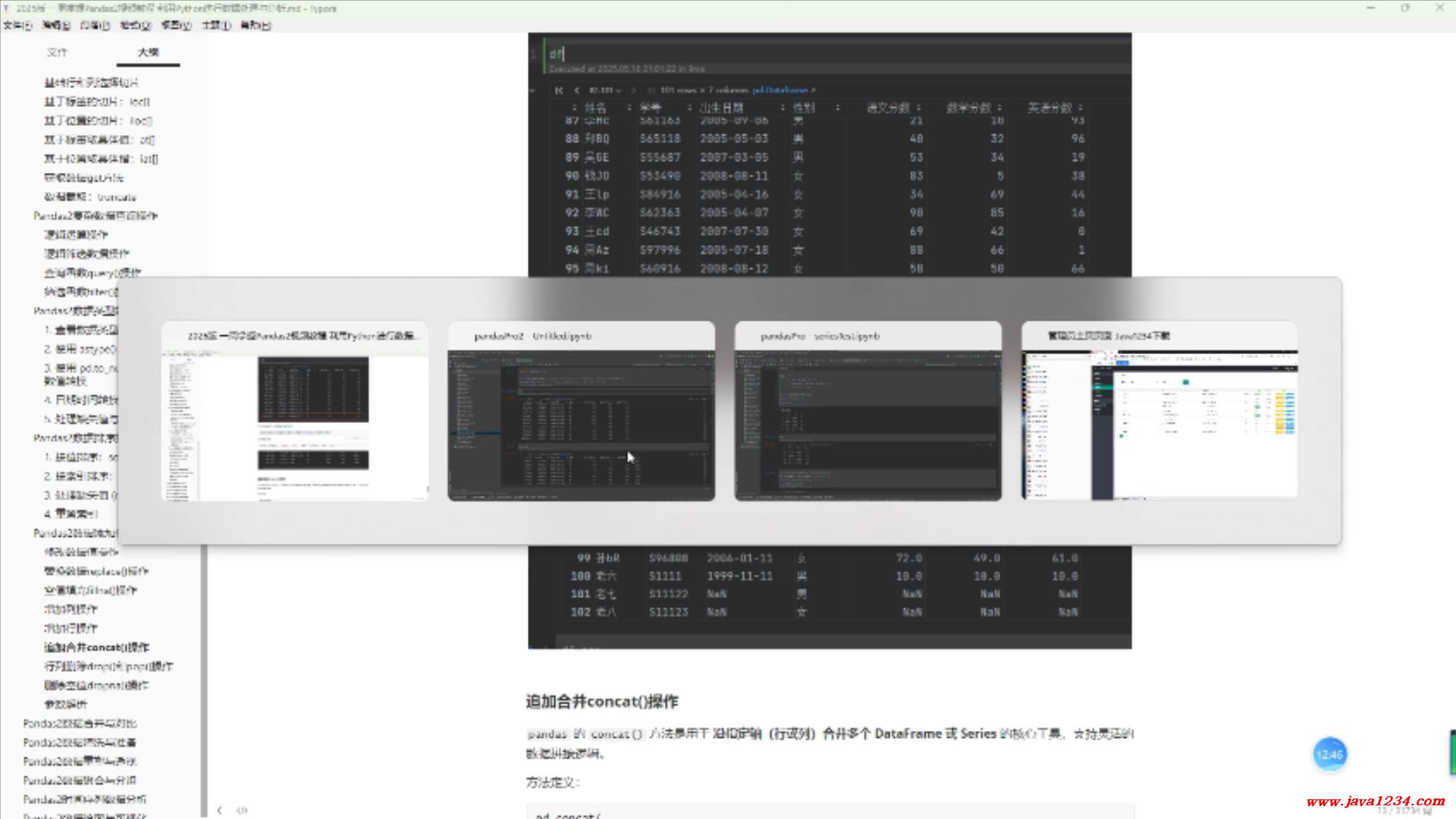Switch to 文件 sidebar tab

tap(57, 52)
